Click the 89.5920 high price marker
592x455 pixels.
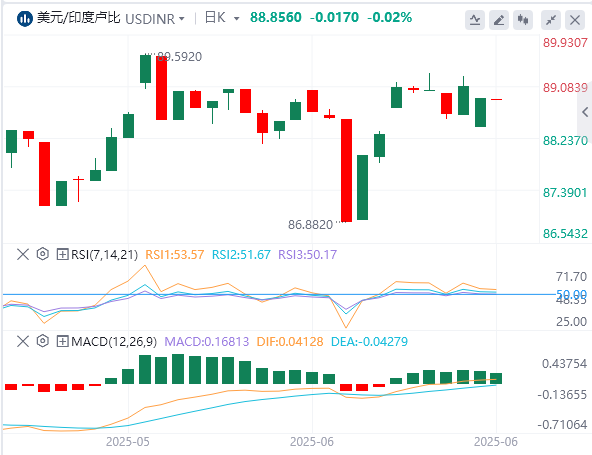[x=179, y=57]
